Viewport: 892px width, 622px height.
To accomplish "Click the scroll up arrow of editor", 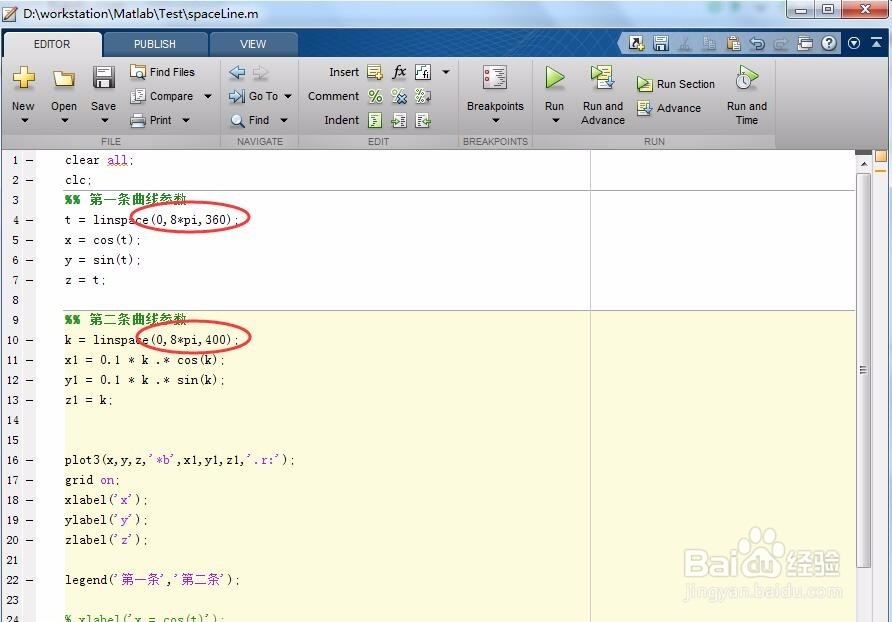I will pos(863,163).
